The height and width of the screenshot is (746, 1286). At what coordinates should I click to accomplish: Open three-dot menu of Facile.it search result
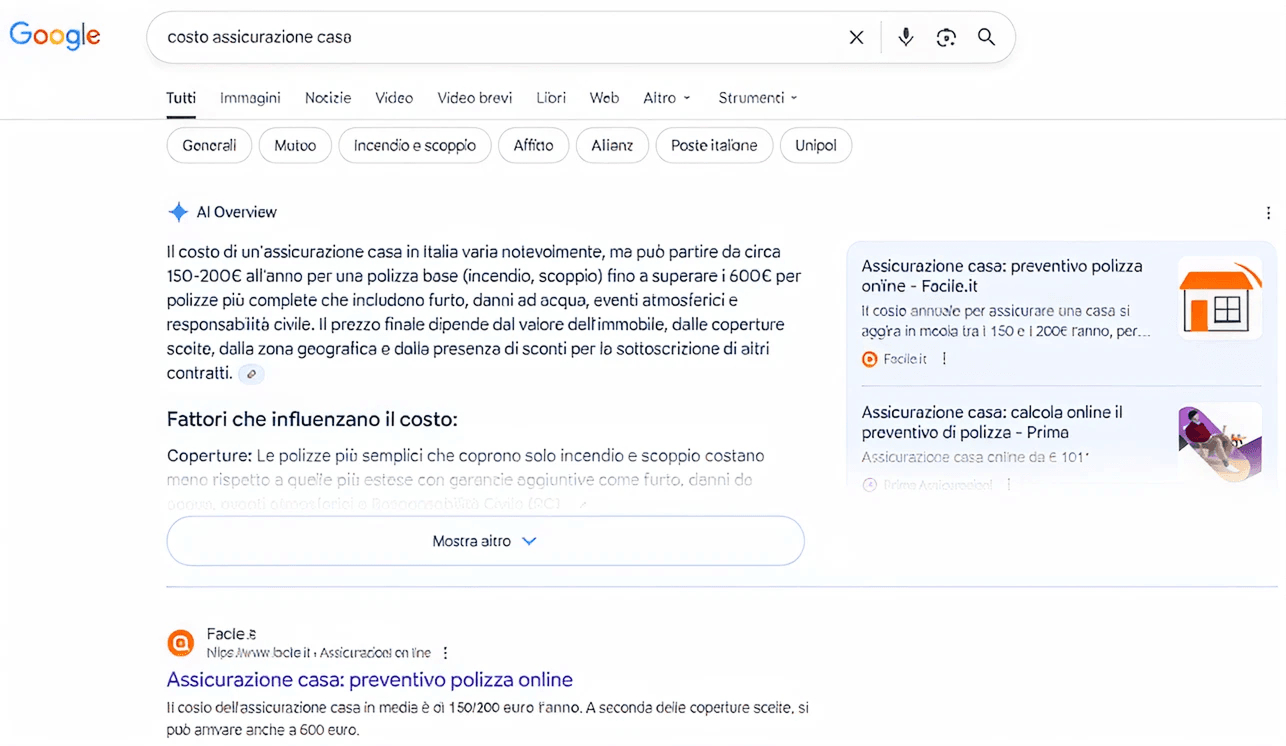(x=446, y=653)
